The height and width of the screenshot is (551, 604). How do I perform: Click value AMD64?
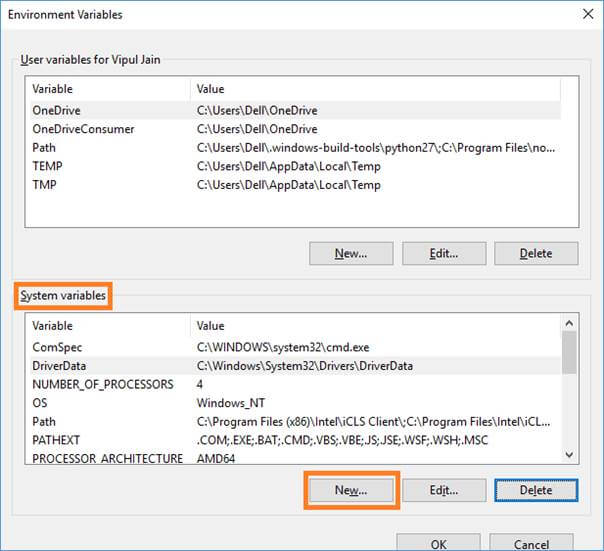(216, 459)
